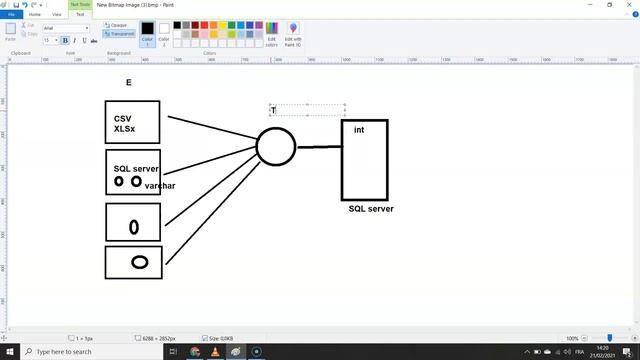Image resolution: width=640 pixels, height=360 pixels.
Task: Toggle Italic formatting
Action: pos(75,40)
